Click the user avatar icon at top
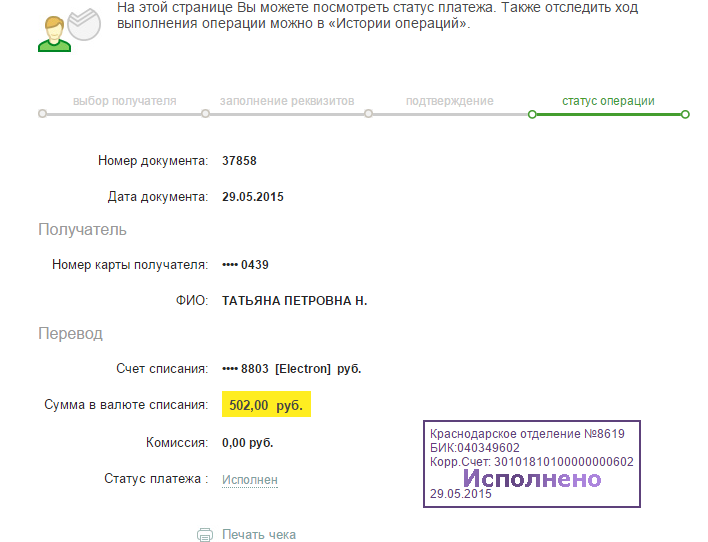The image size is (708, 542). (x=54, y=34)
